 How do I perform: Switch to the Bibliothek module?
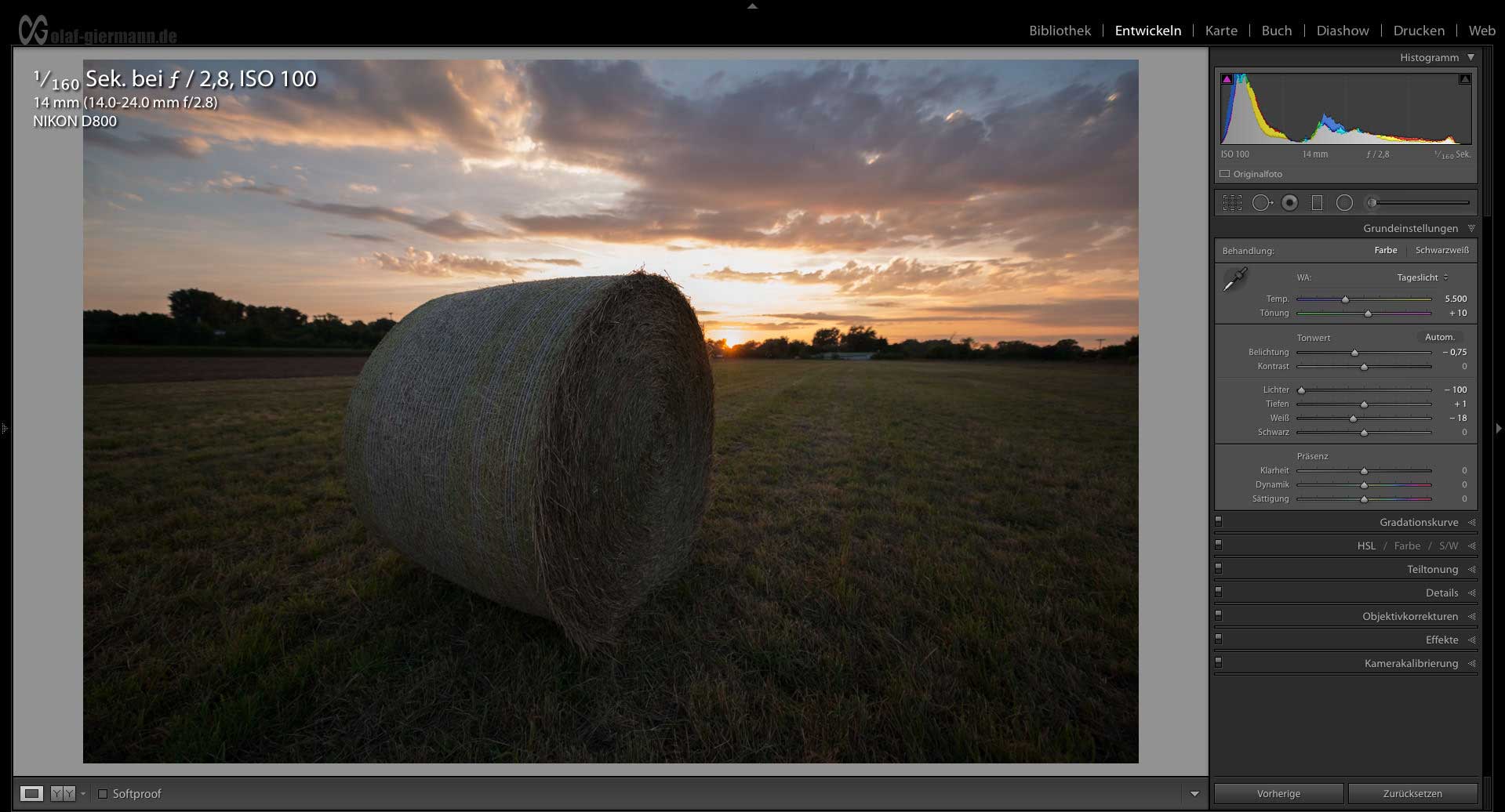[x=1060, y=31]
